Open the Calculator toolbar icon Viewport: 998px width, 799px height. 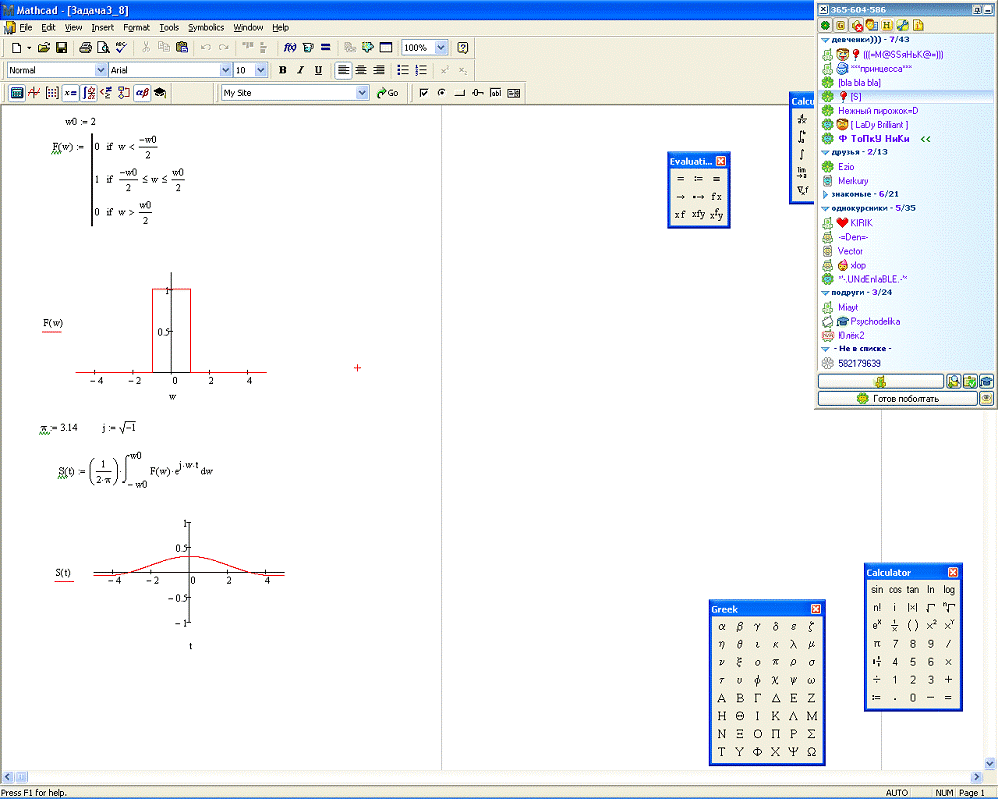16,93
